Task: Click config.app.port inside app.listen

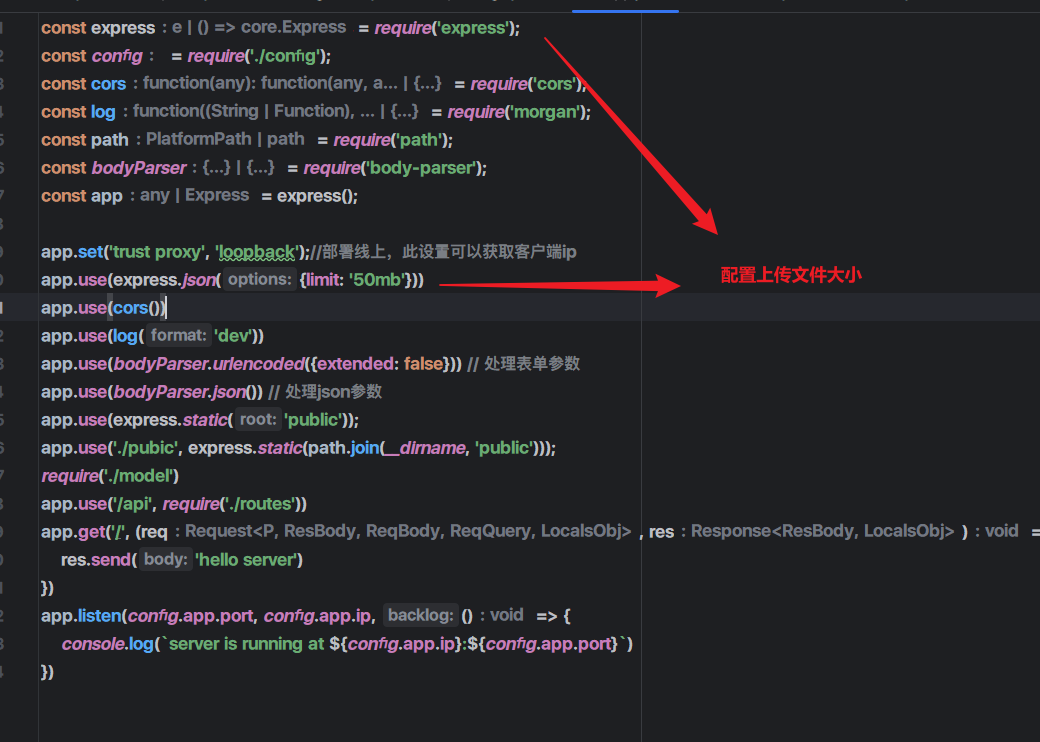Action: point(192,615)
